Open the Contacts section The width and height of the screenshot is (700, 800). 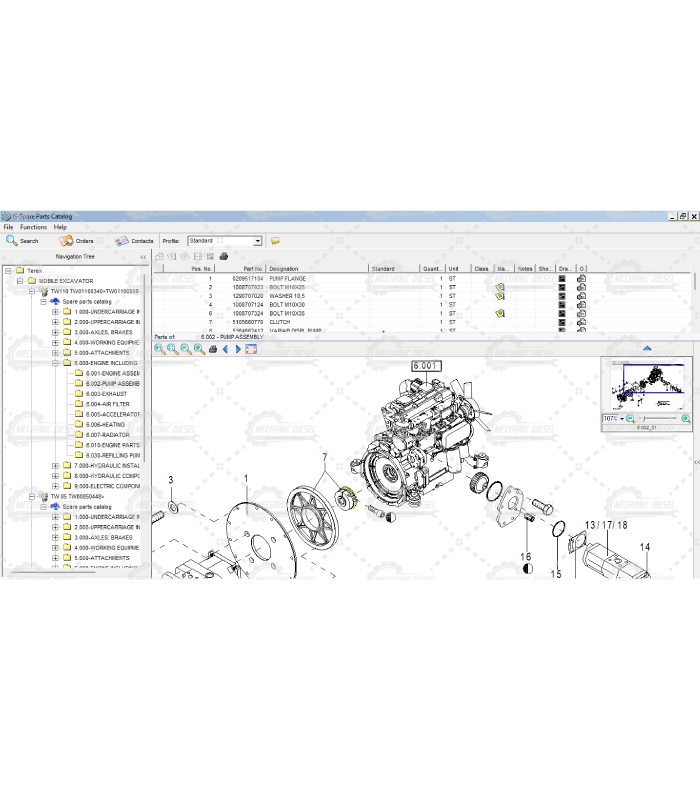click(134, 241)
